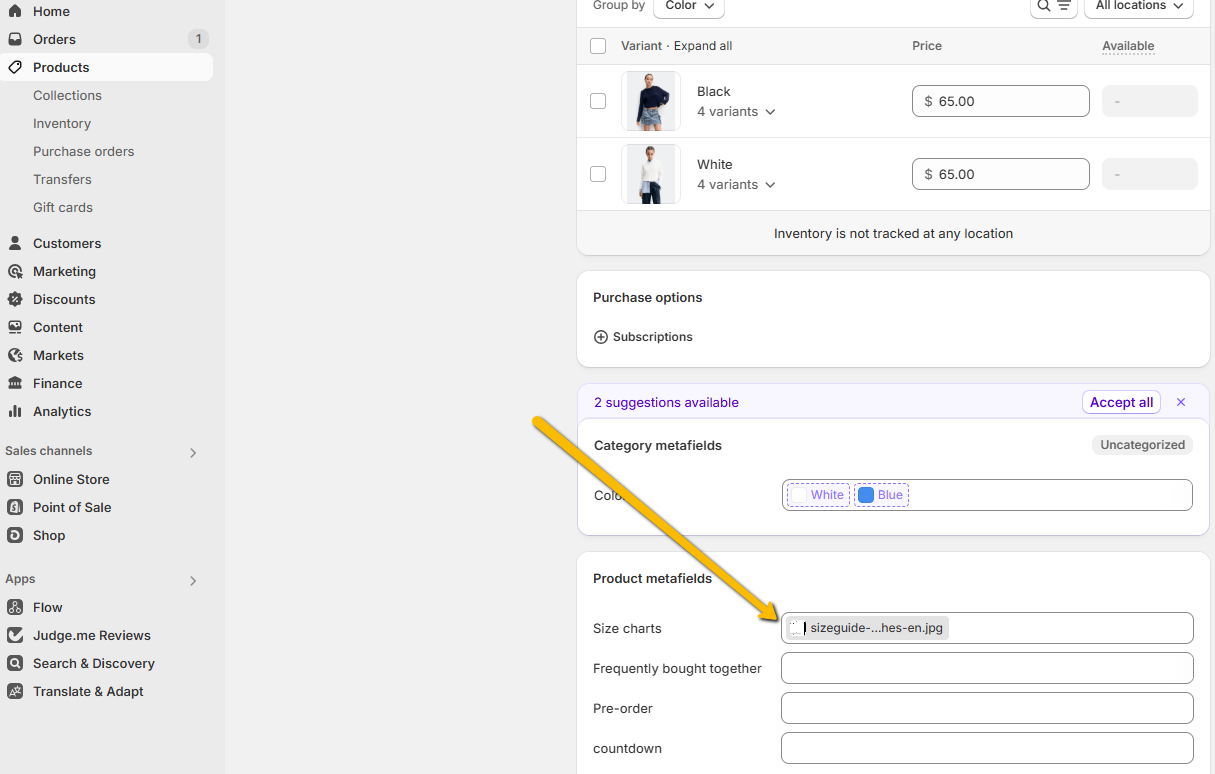Open Flow app via its icon
This screenshot has width=1215, height=774.
point(15,607)
